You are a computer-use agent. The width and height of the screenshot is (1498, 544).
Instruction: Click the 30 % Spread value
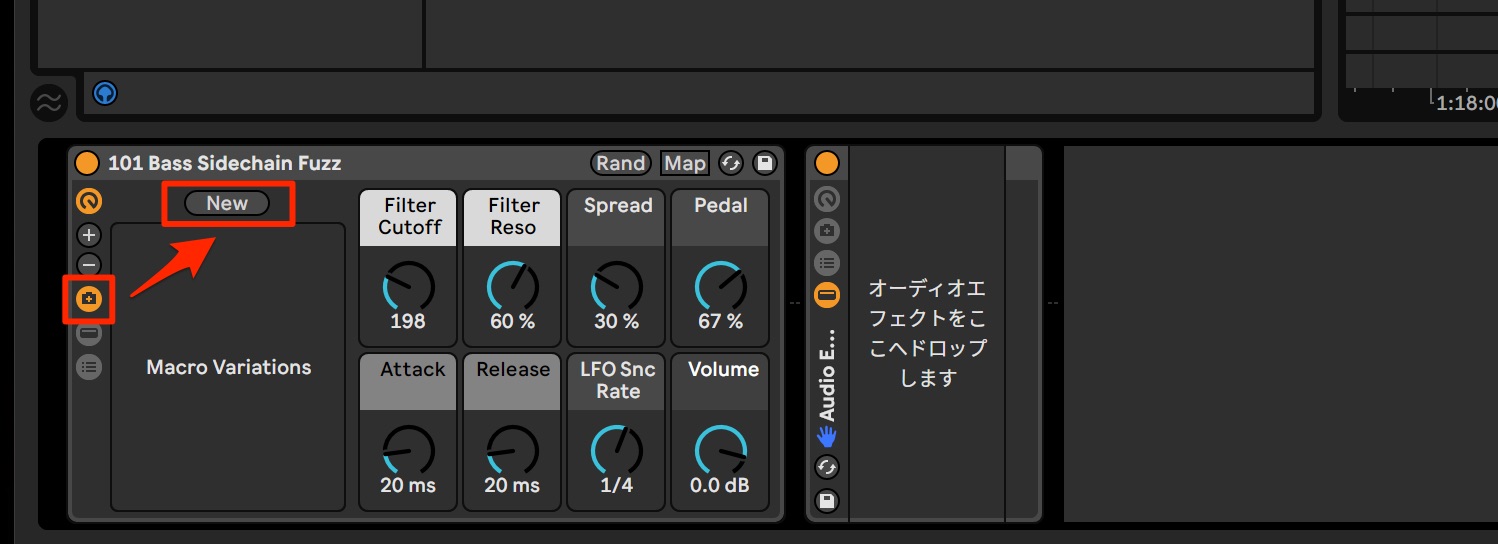[617, 322]
